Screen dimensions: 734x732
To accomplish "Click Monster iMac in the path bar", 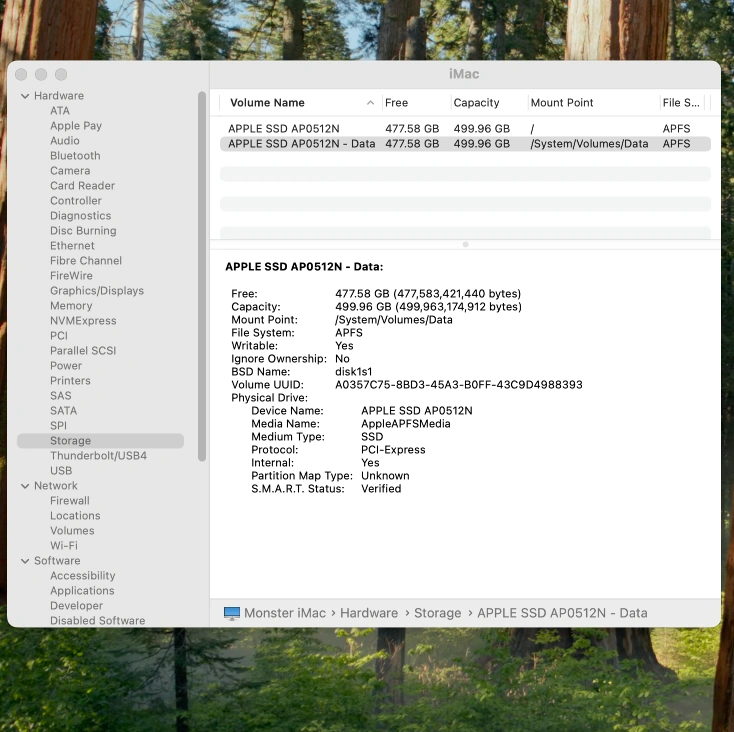I will [x=285, y=613].
